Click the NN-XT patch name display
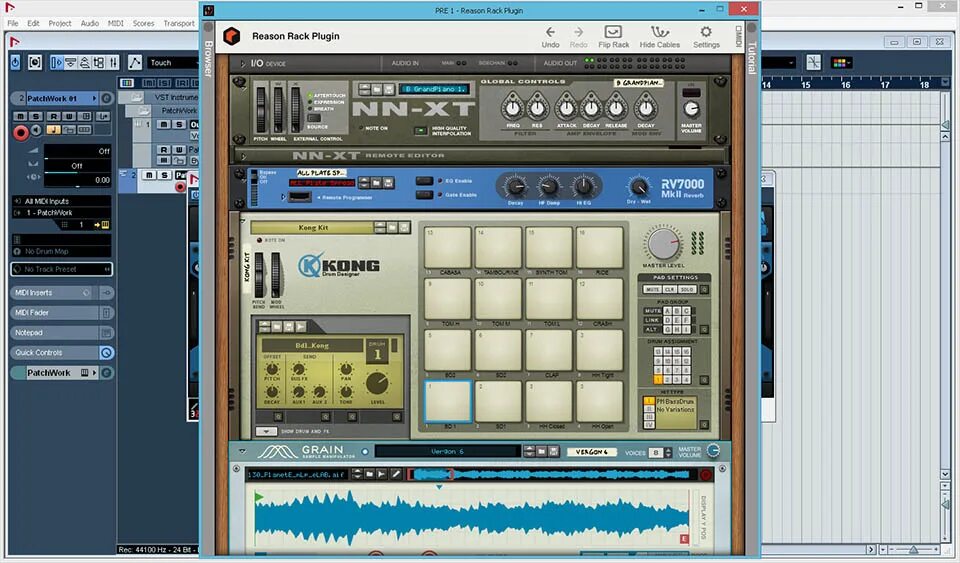Image resolution: width=960 pixels, height=563 pixels. [433, 89]
